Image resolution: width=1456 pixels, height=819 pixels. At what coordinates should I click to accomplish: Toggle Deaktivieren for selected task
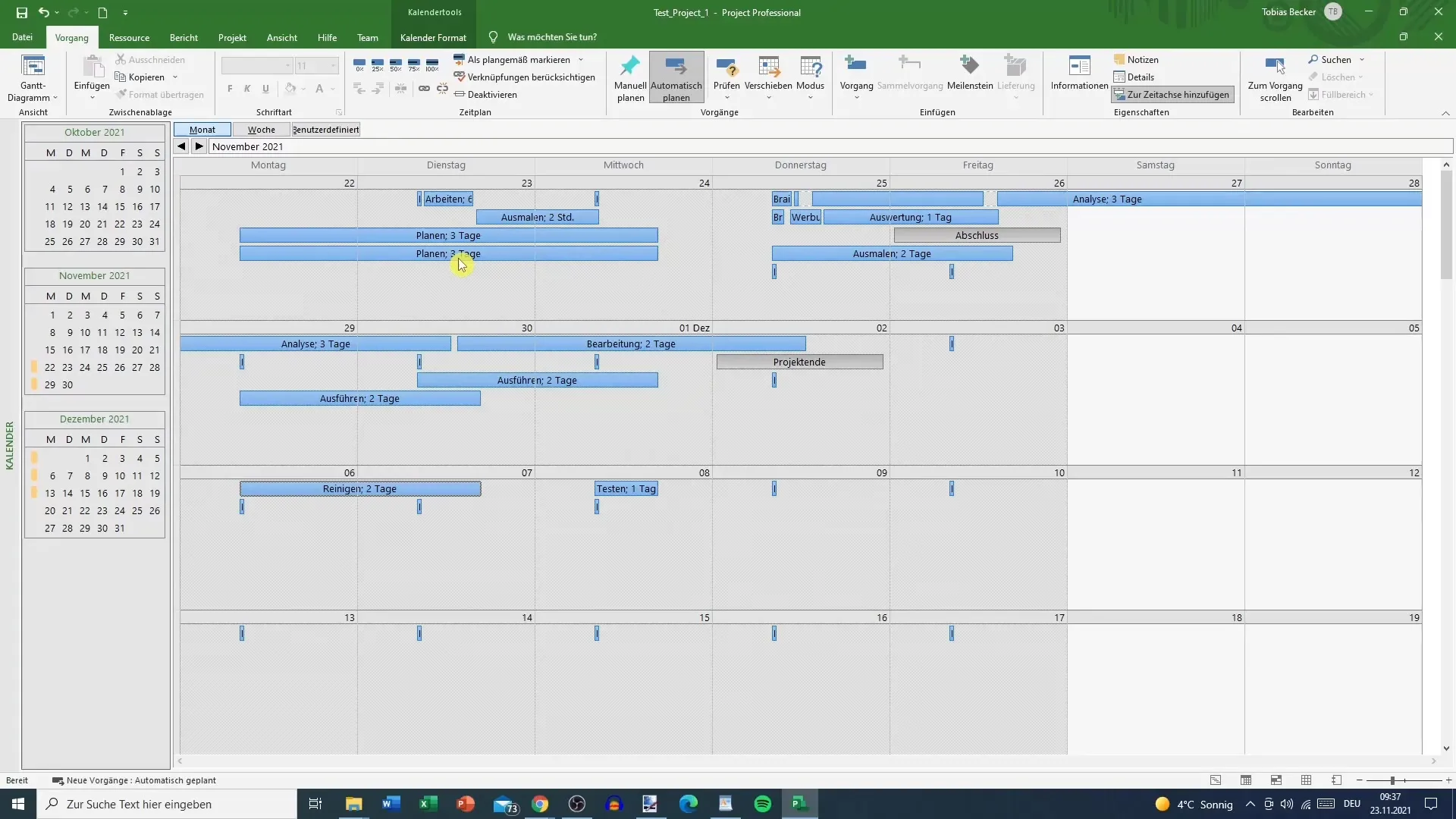point(485,95)
